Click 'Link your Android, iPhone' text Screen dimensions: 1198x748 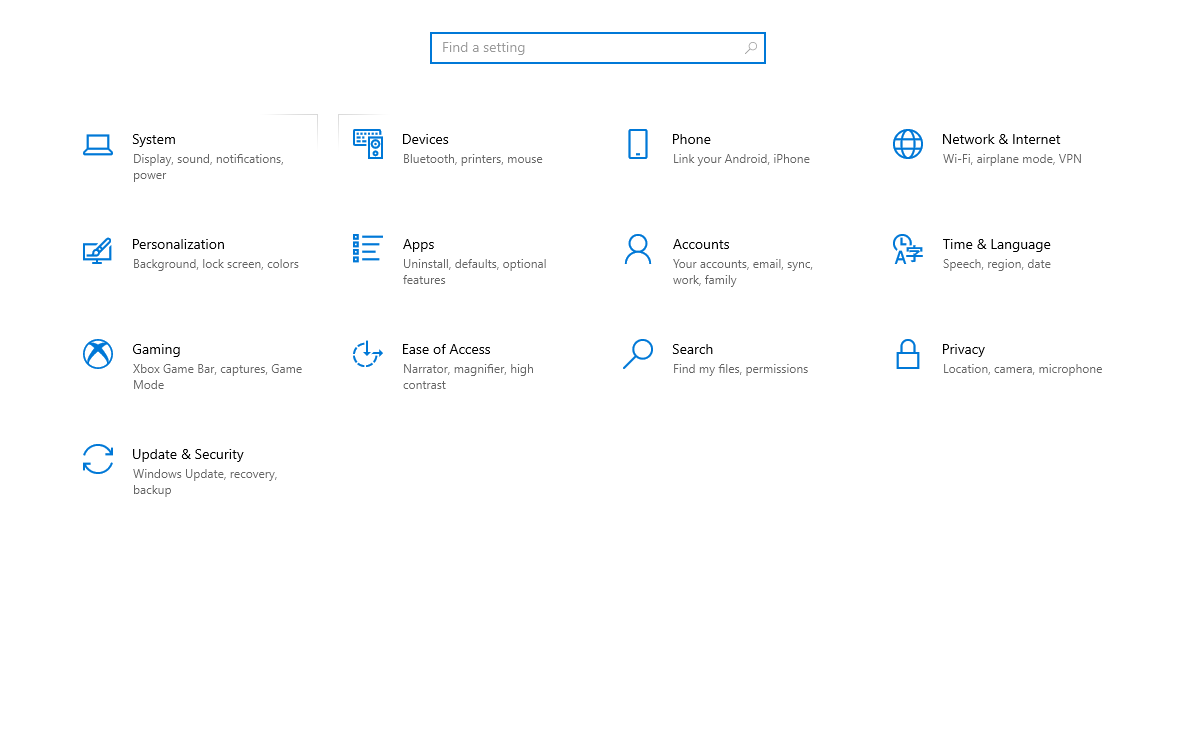tap(741, 159)
